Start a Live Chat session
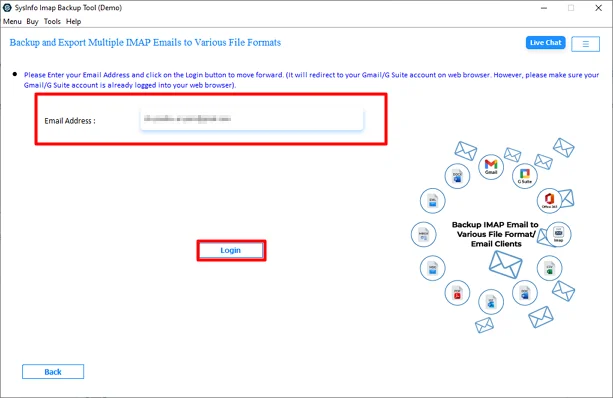The height and width of the screenshot is (398, 613). tap(545, 43)
